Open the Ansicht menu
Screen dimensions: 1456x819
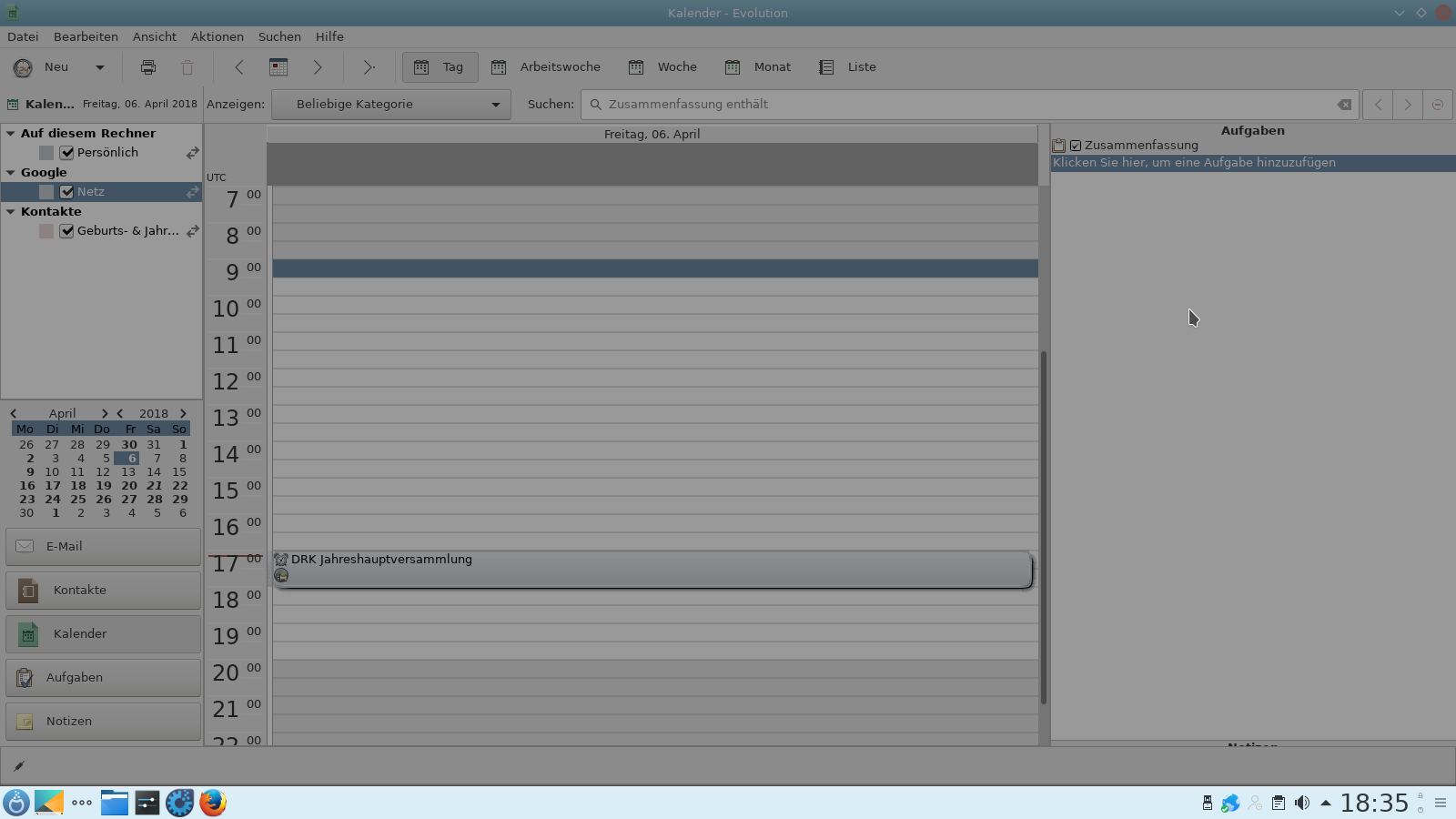[155, 37]
